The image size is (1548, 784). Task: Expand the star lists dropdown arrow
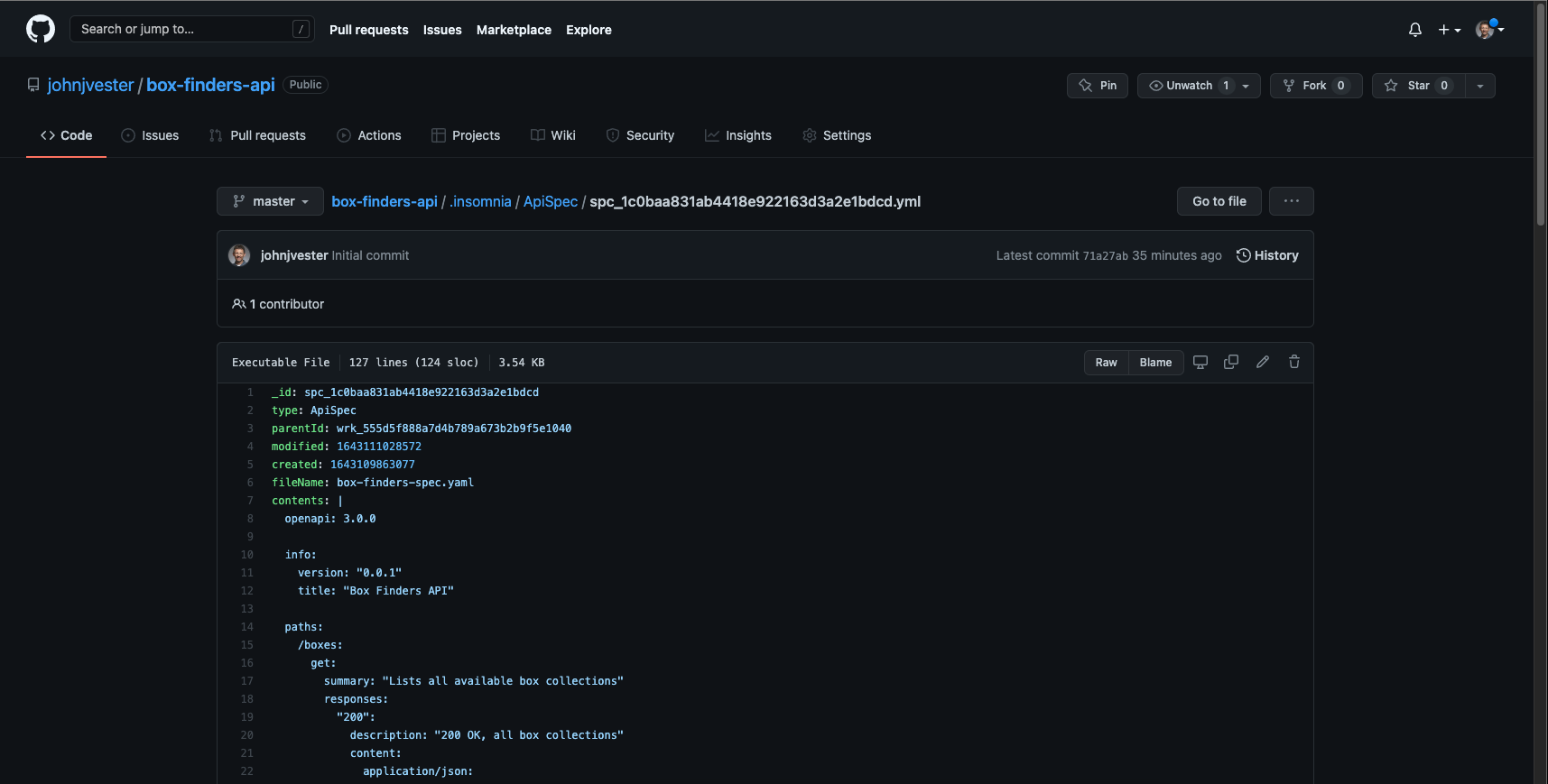coord(1479,86)
